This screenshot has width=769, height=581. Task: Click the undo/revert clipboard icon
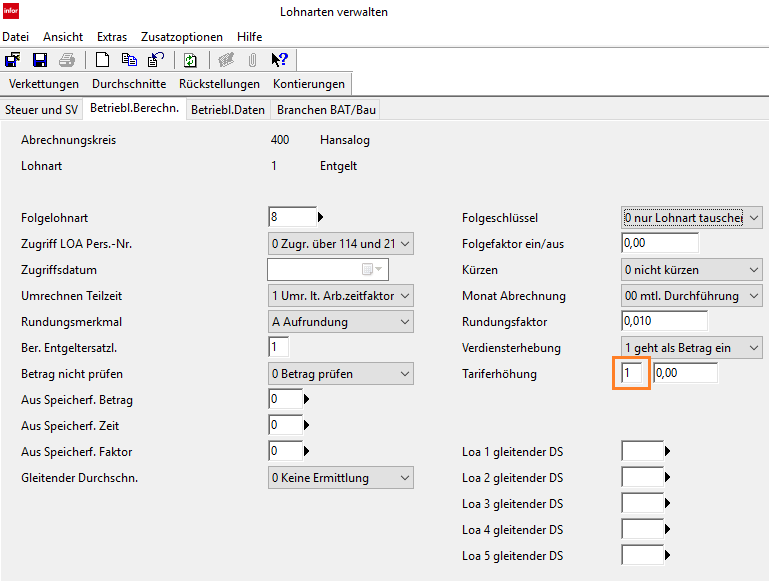(156, 60)
